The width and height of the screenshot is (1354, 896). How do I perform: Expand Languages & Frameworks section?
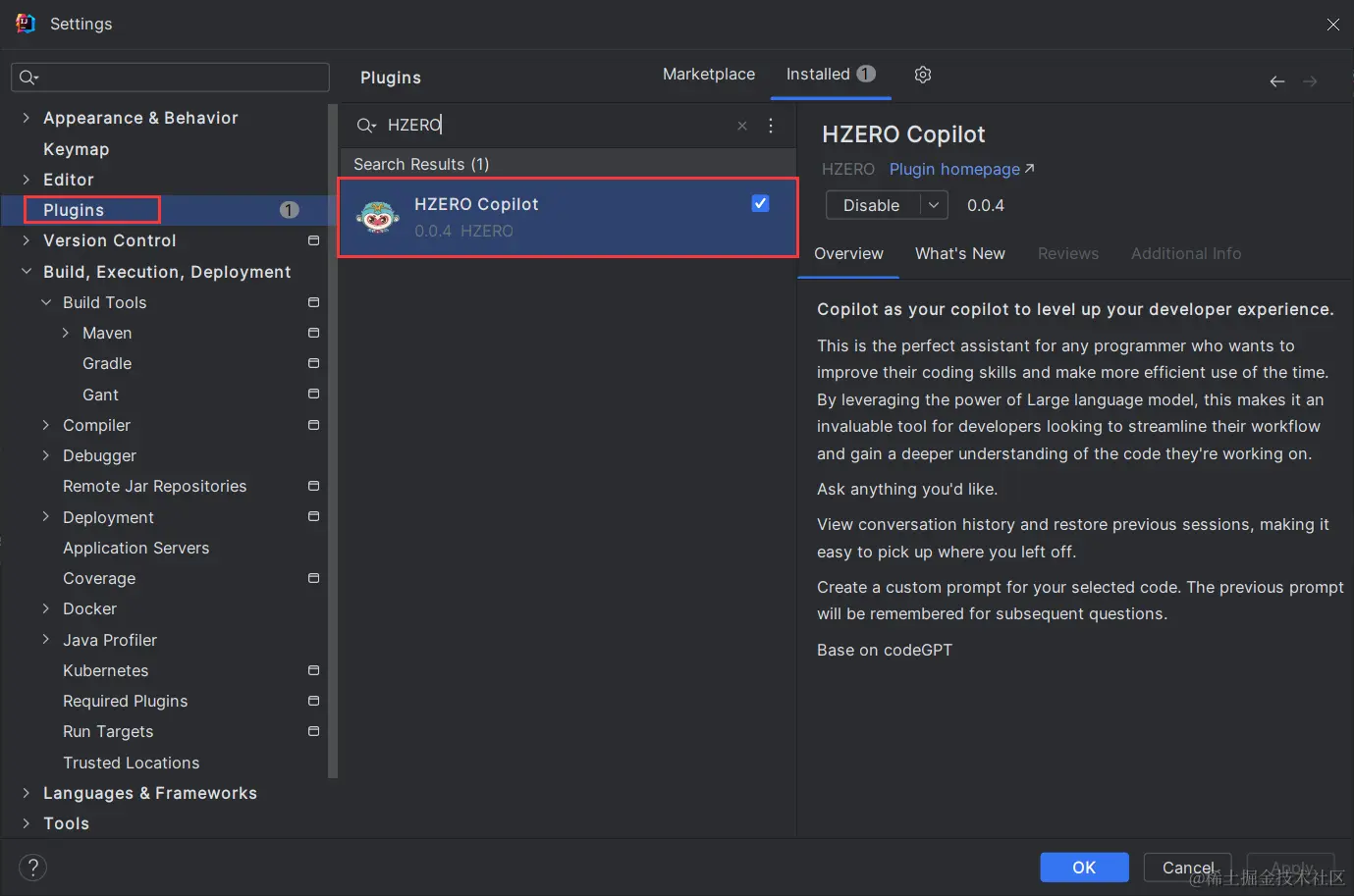[x=26, y=793]
